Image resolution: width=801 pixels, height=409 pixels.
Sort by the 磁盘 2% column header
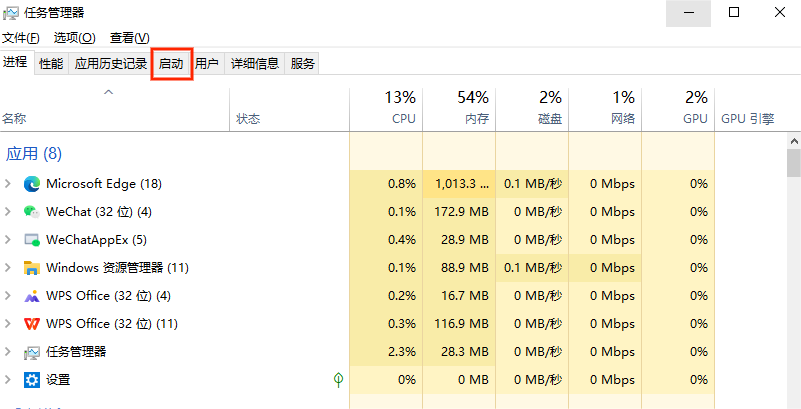point(532,110)
